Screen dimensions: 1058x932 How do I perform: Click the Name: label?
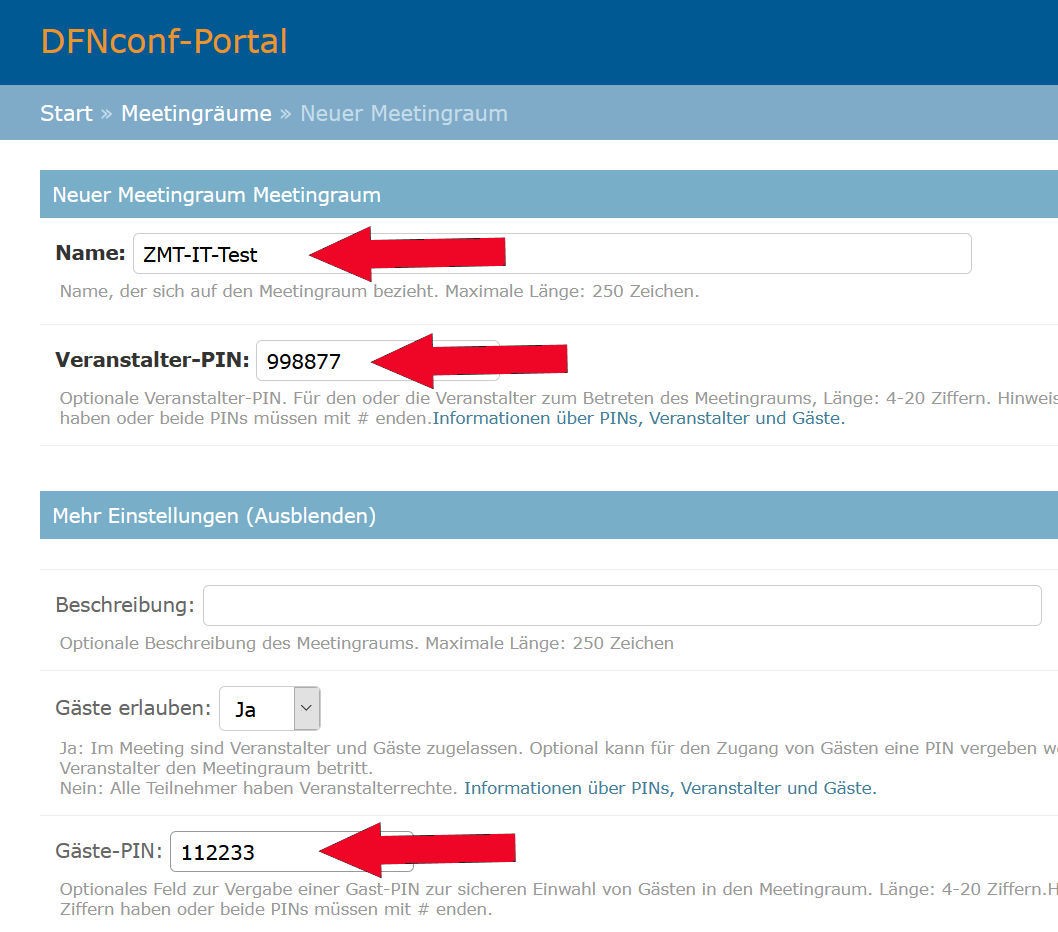(x=90, y=253)
